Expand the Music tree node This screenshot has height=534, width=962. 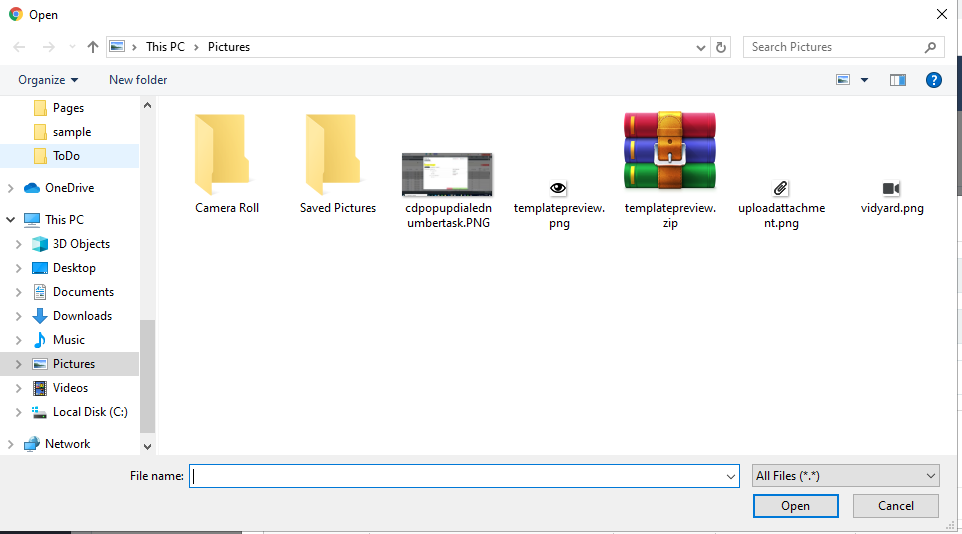[18, 340]
